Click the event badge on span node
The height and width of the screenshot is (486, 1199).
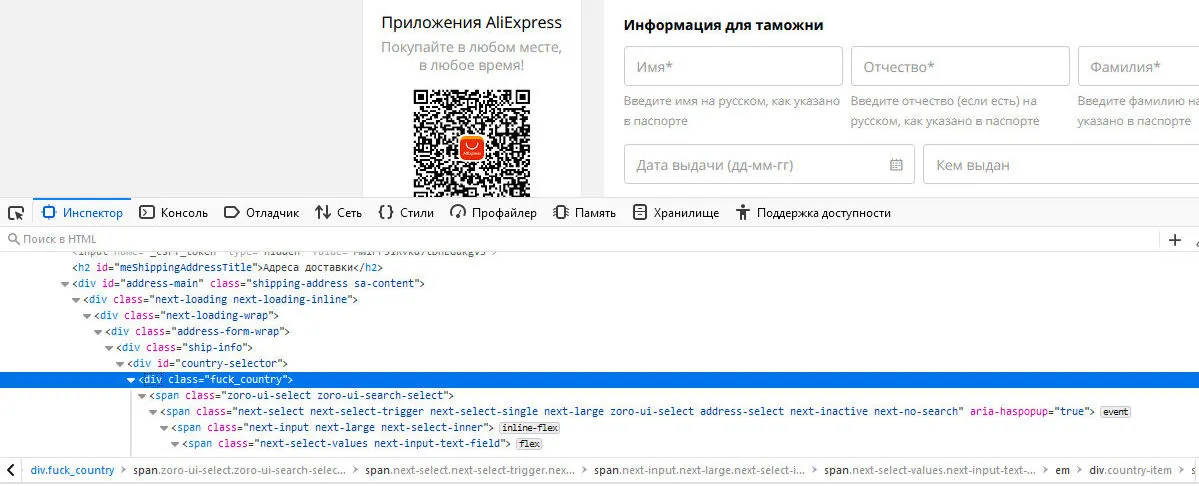pyautogui.click(x=1115, y=412)
